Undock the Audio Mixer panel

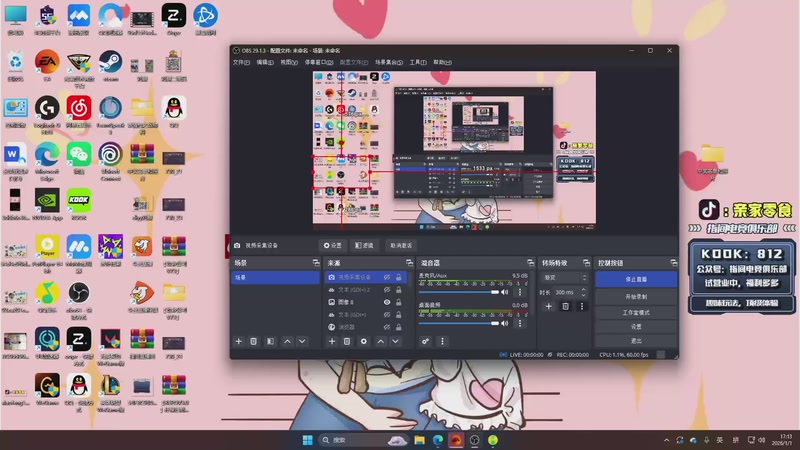click(531, 263)
